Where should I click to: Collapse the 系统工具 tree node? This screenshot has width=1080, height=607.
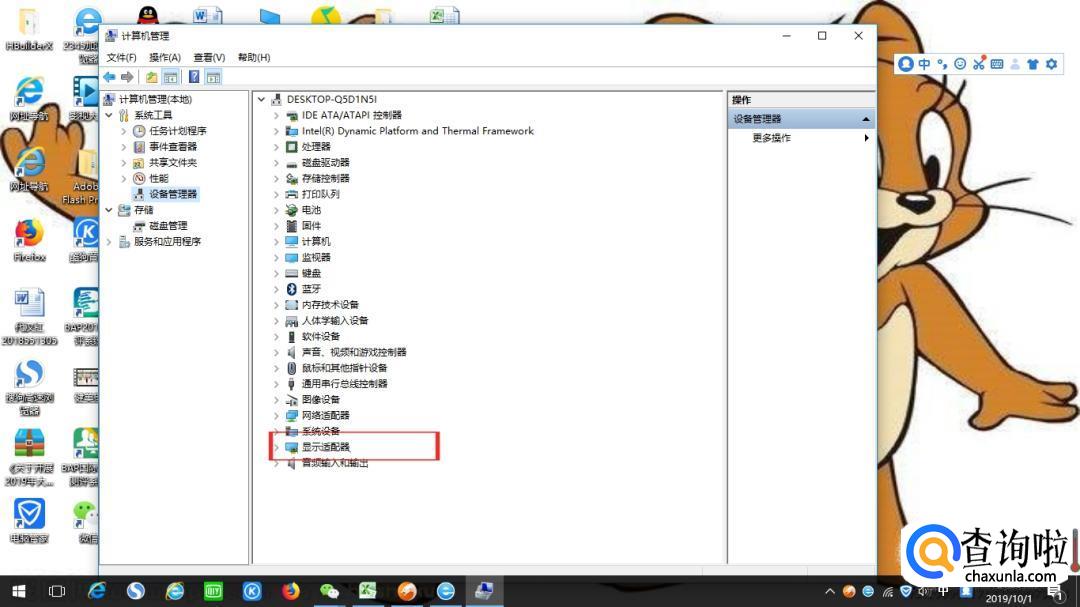click(109, 115)
